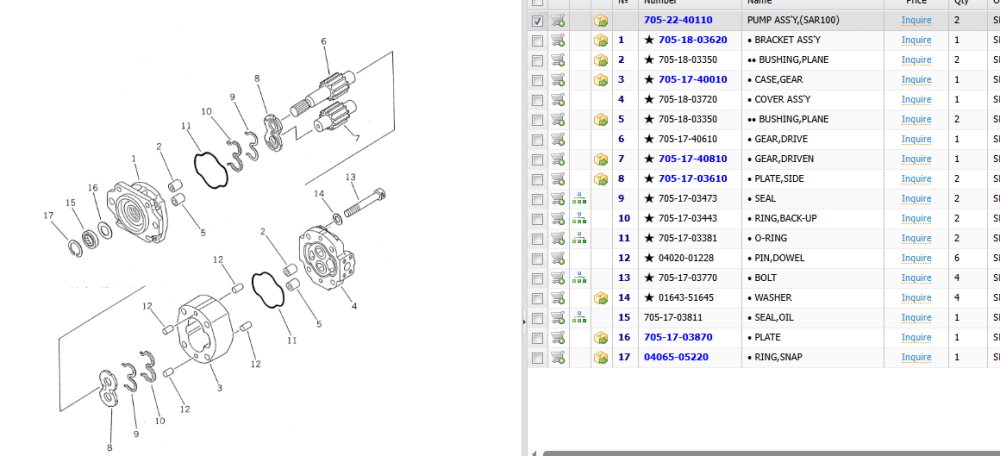Viewport: 1000px width, 456px height.
Task: Click Inquire for COVER ASS'Y price
Action: point(916,99)
